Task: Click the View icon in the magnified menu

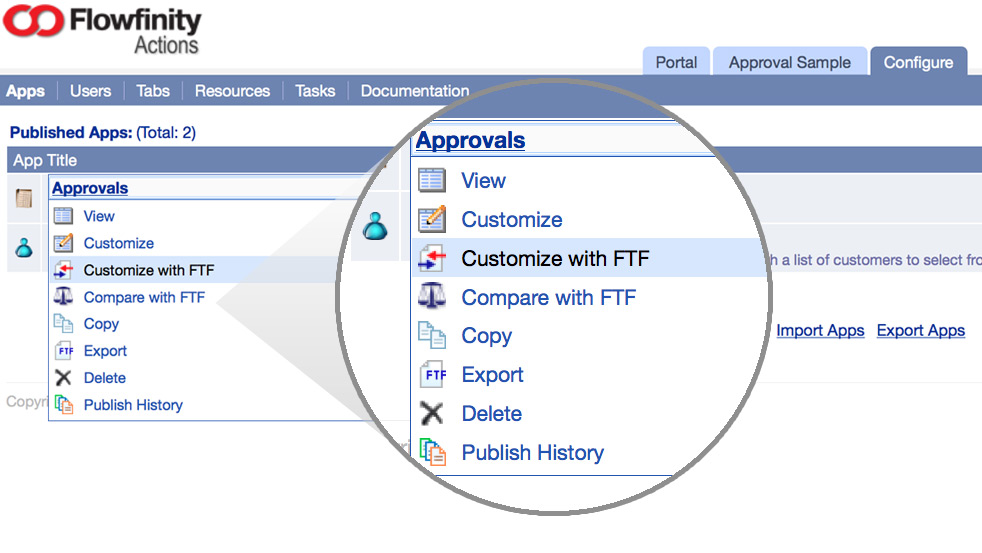Action: coord(432,181)
